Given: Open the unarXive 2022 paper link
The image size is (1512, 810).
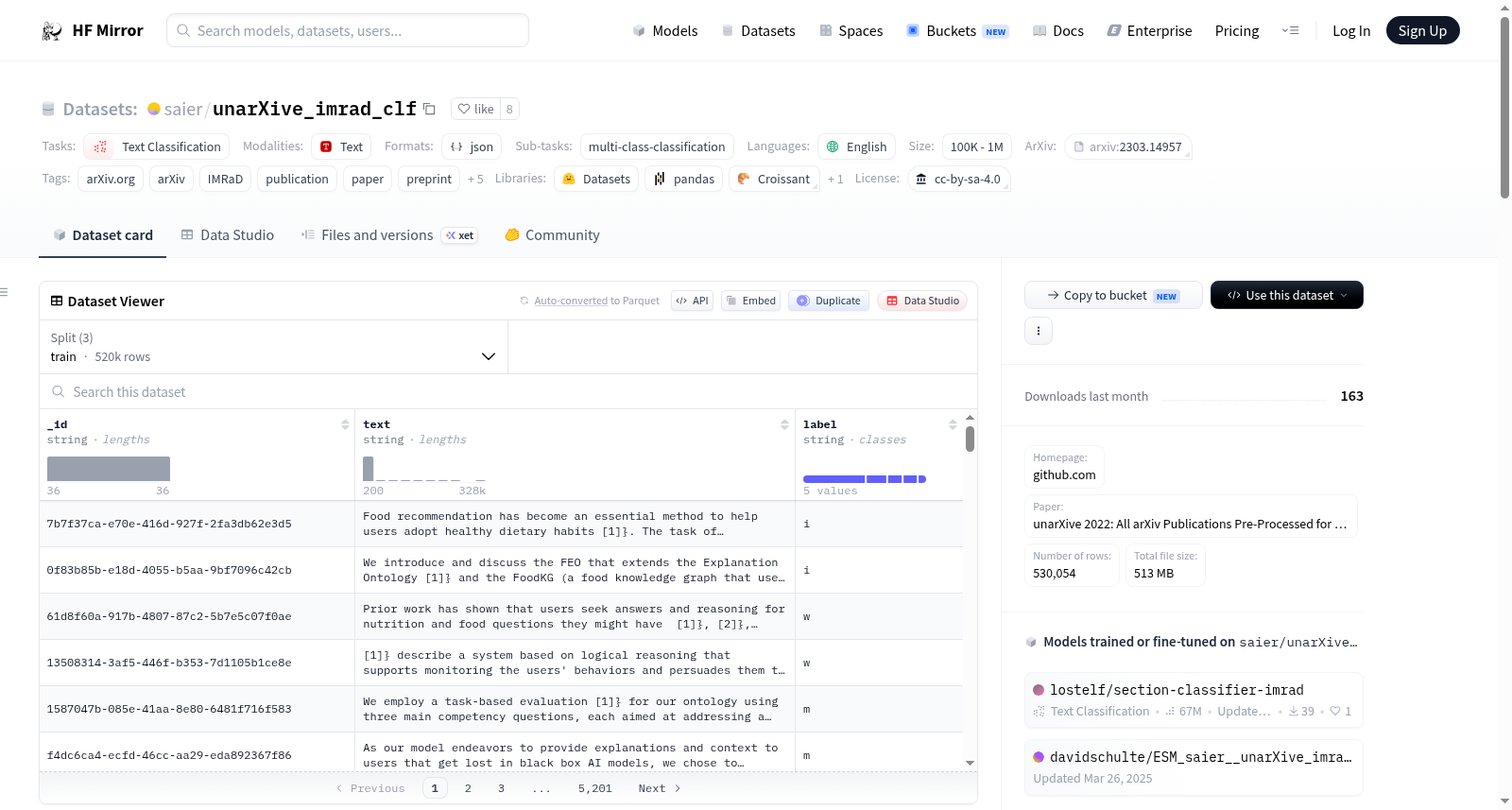Looking at the screenshot, I should 1191,516.
